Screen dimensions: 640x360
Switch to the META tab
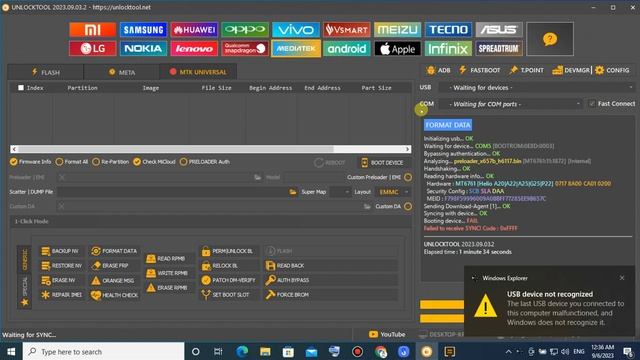point(122,72)
